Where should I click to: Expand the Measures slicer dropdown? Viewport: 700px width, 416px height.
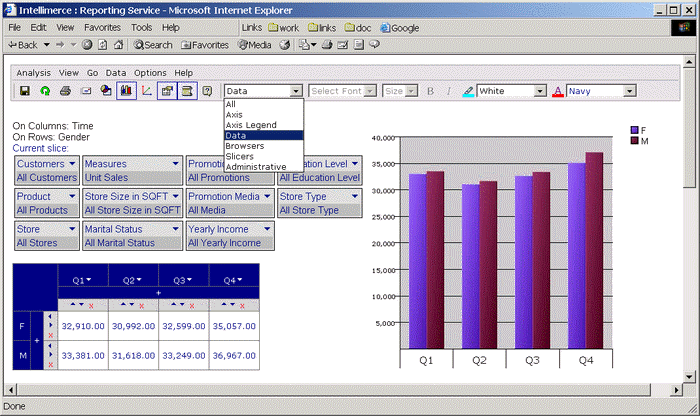176,164
